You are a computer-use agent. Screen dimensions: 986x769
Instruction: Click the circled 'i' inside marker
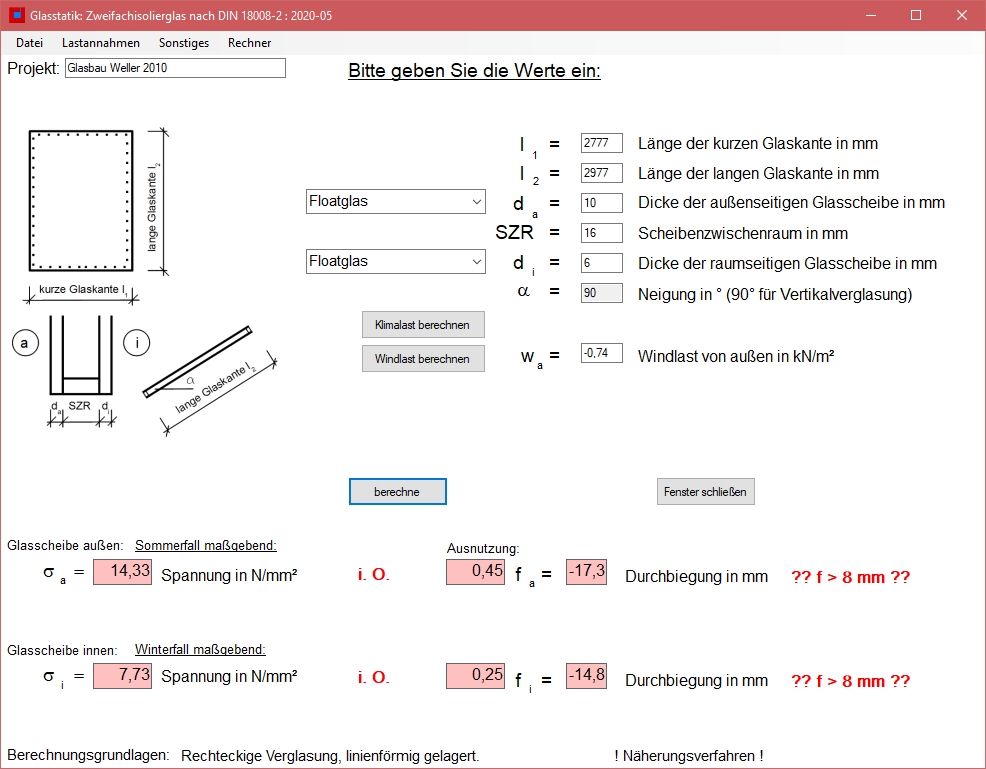pyautogui.click(x=136, y=343)
